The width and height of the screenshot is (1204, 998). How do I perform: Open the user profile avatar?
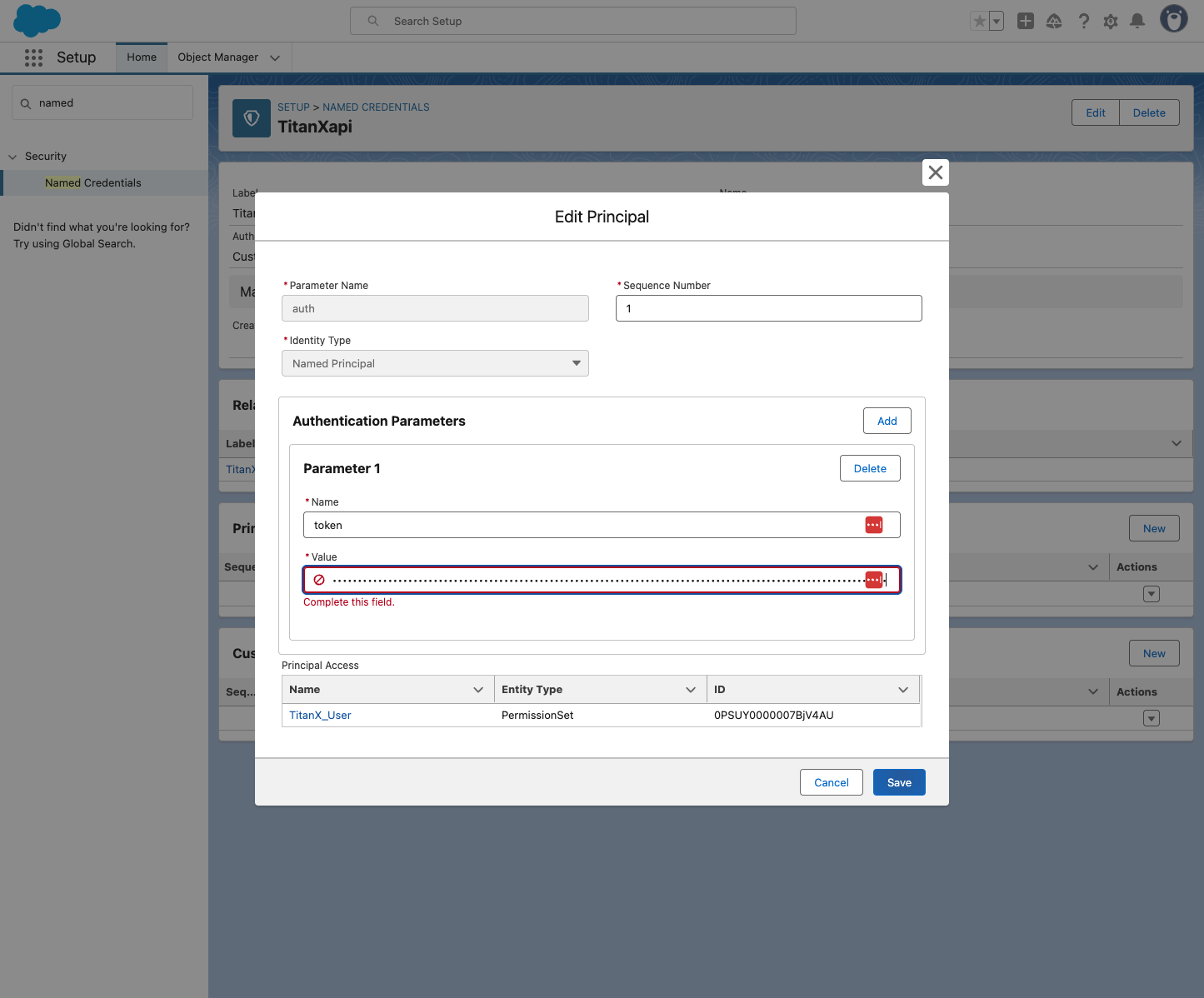[1174, 19]
